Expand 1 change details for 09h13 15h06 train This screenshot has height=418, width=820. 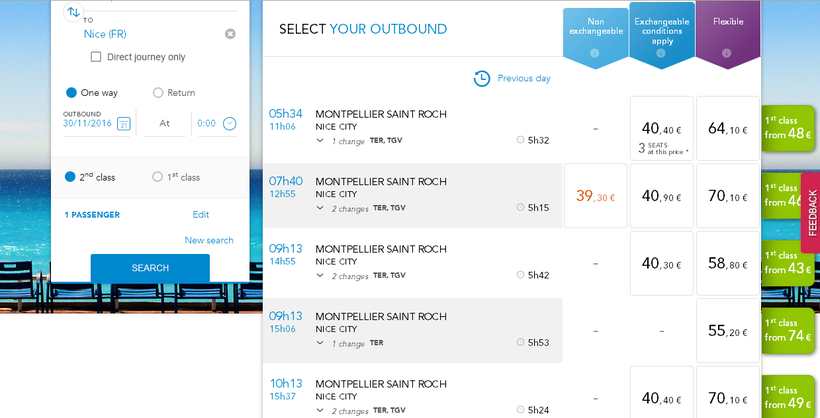tap(320, 343)
